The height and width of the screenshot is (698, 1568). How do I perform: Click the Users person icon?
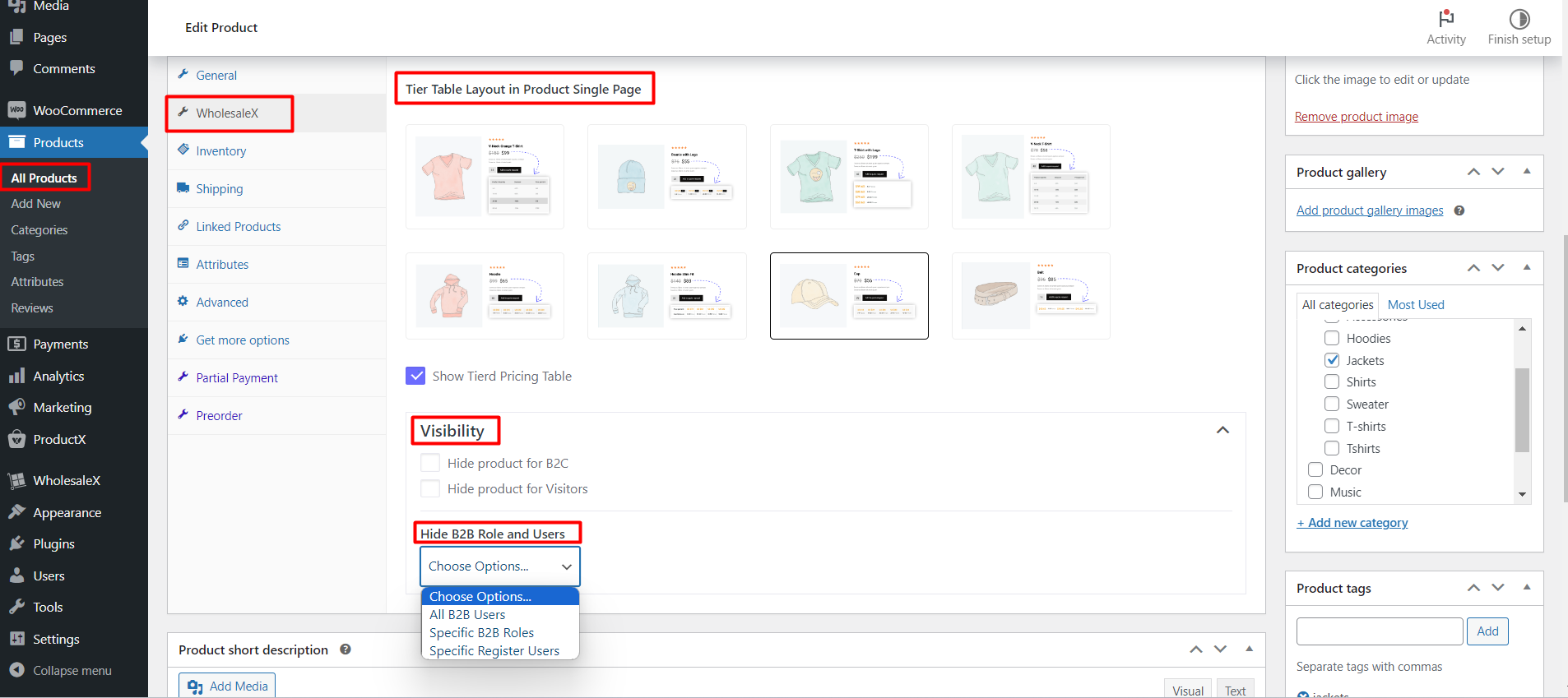tap(16, 576)
